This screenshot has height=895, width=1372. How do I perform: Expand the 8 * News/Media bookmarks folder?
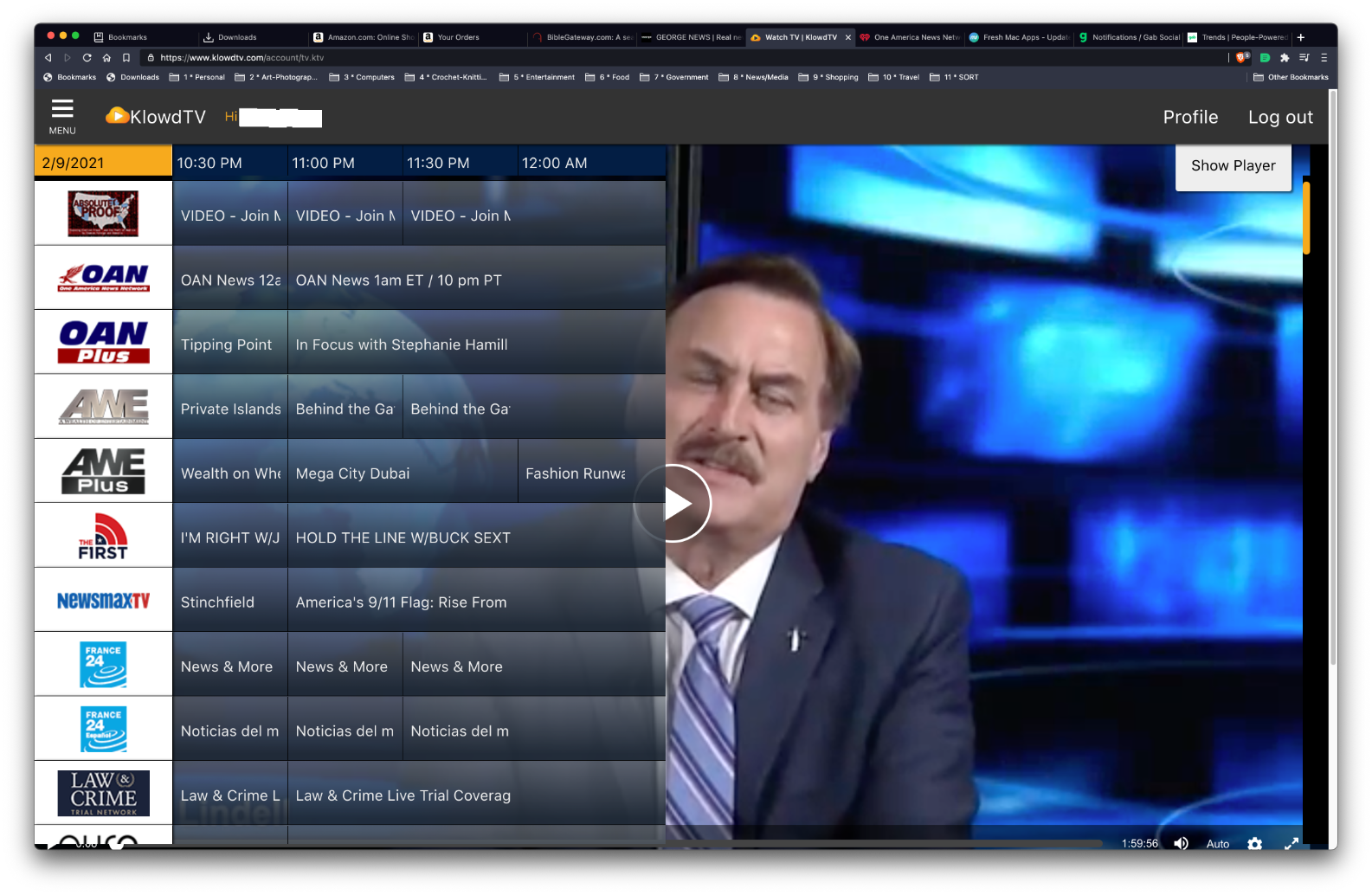[x=753, y=77]
